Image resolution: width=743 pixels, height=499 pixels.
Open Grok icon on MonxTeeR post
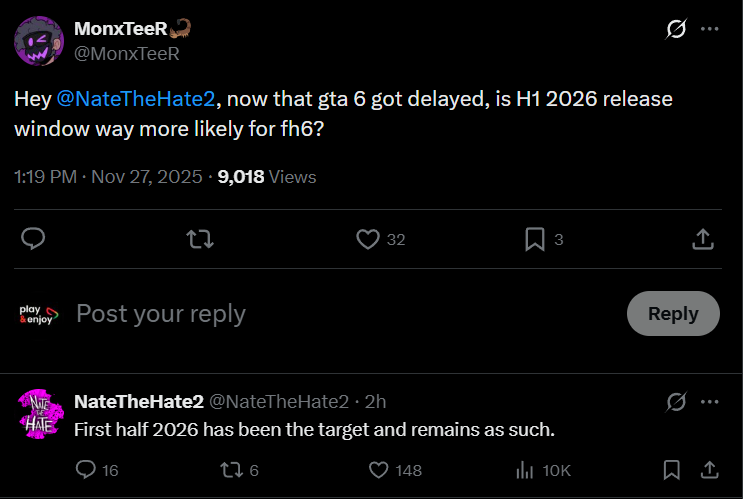pyautogui.click(x=676, y=29)
